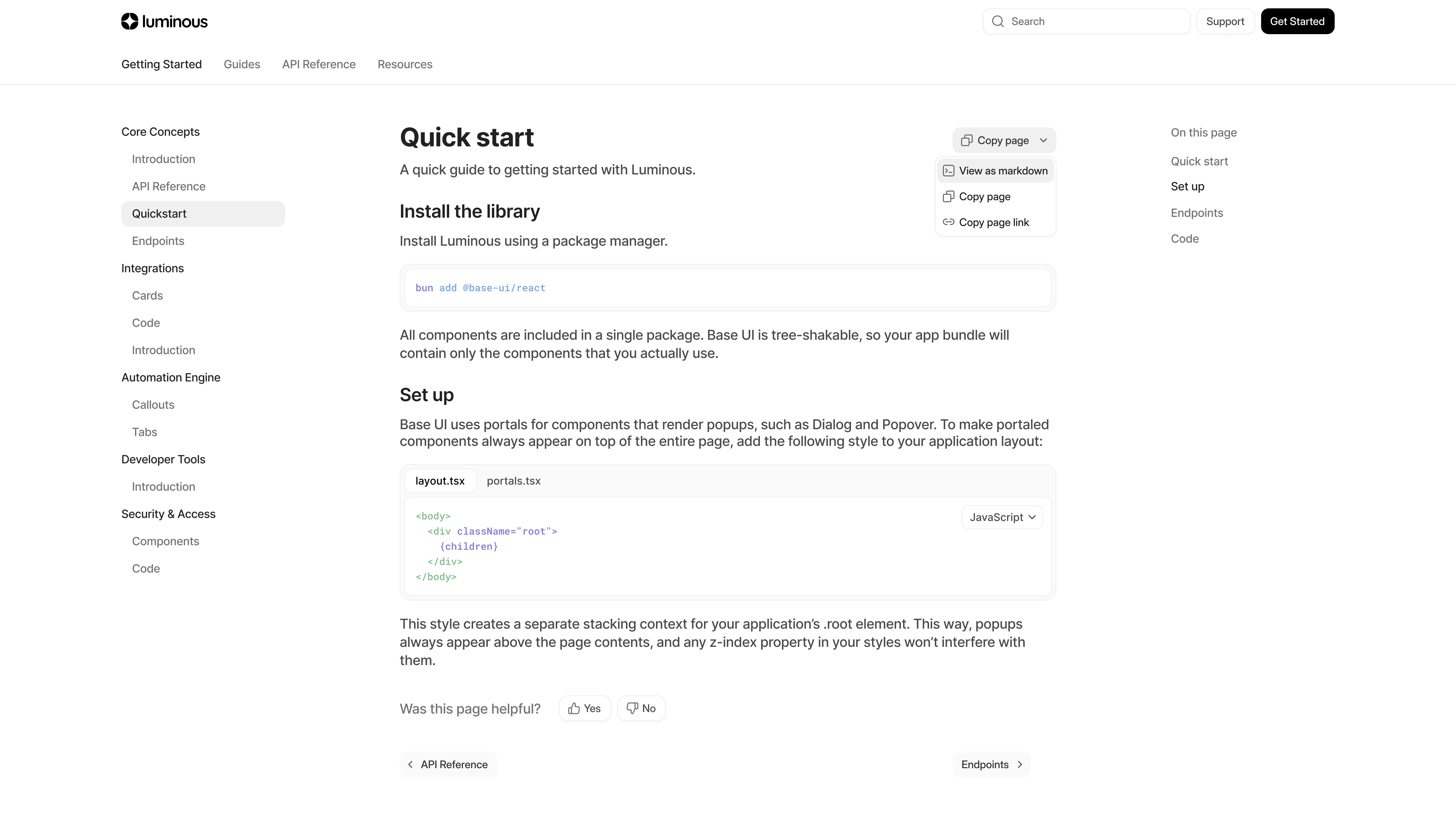
Task: Click the right chevron next to Endpoints
Action: coord(1020,764)
